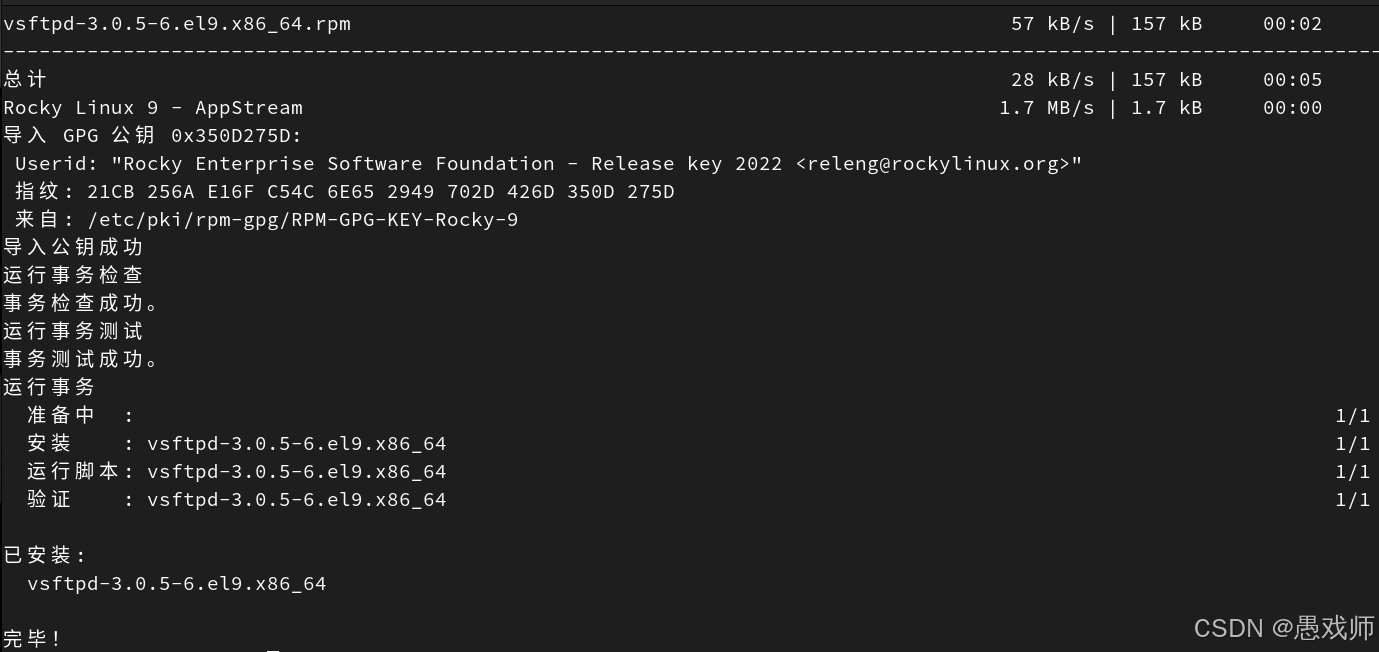This screenshot has width=1379, height=652.
Task: Click the 00:05 elapsed time value
Action: point(1292,80)
